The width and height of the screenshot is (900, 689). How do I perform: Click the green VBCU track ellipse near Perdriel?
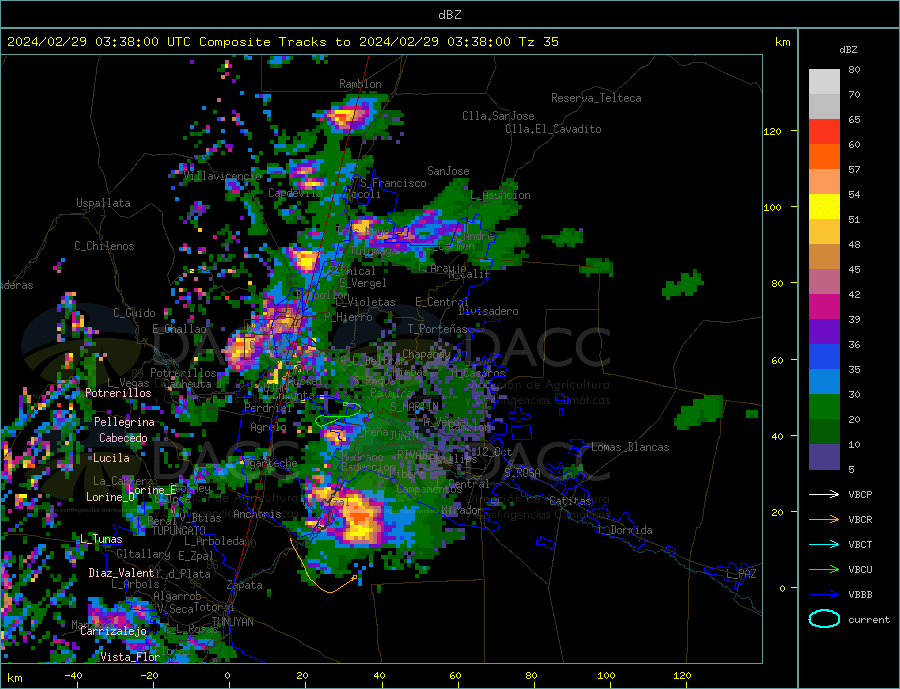pos(338,414)
